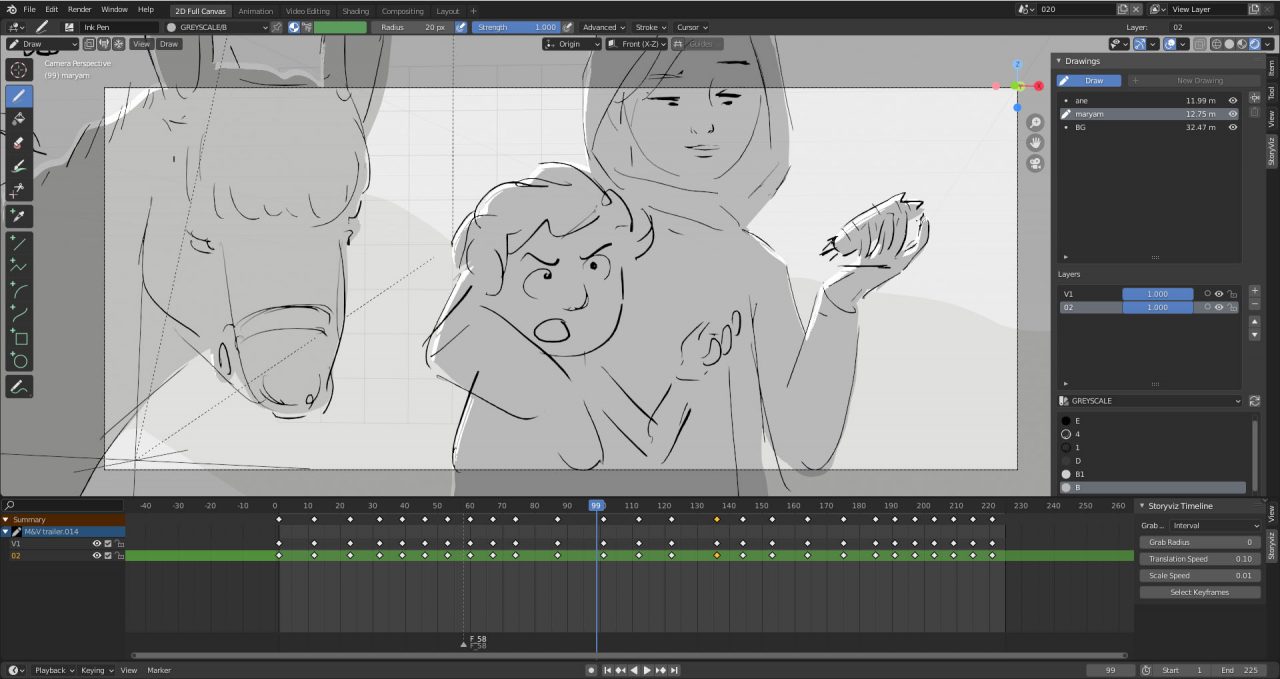Activate the Cutter tool

[18, 191]
